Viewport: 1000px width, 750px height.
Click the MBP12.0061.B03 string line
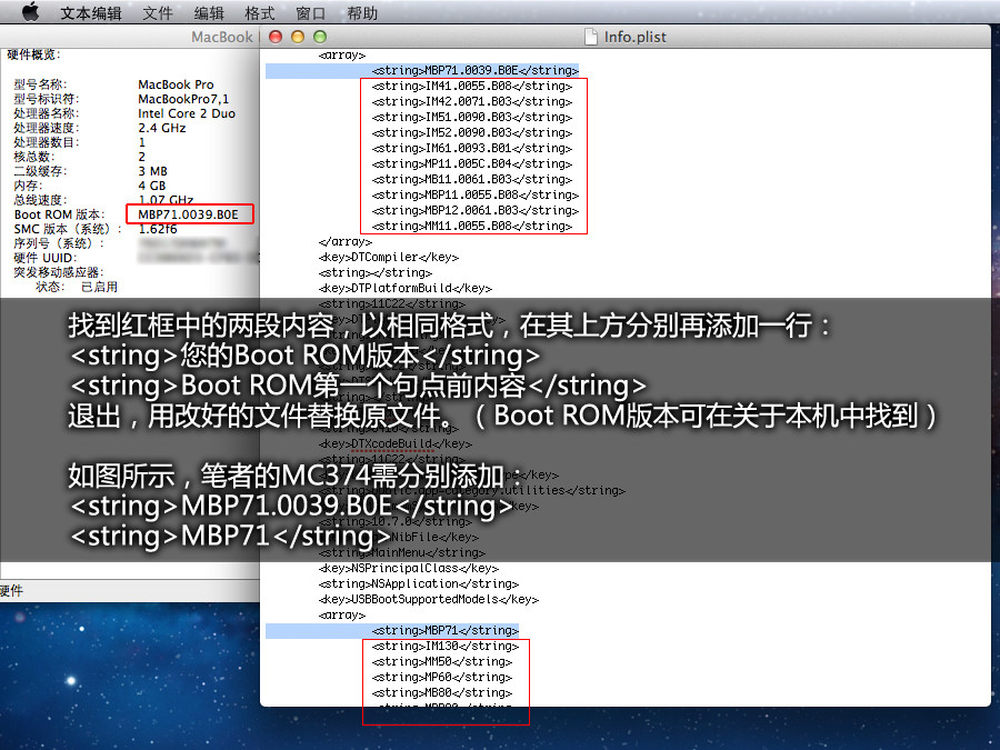point(475,210)
